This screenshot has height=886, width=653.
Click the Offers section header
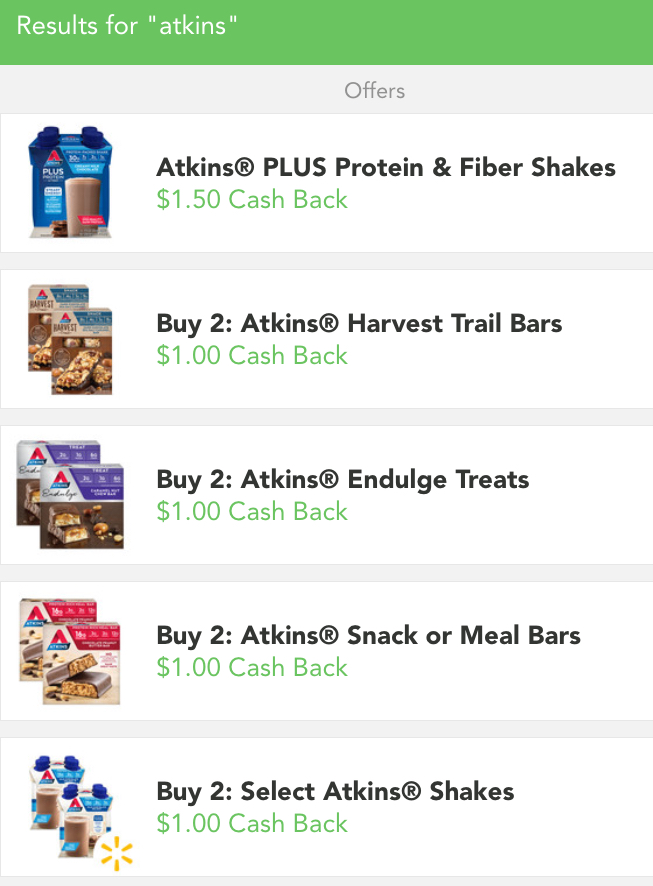pos(375,90)
